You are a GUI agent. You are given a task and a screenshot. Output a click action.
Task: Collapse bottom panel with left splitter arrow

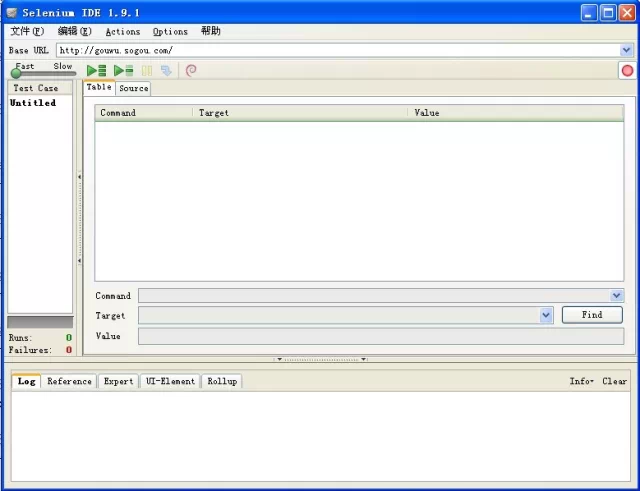(280, 360)
